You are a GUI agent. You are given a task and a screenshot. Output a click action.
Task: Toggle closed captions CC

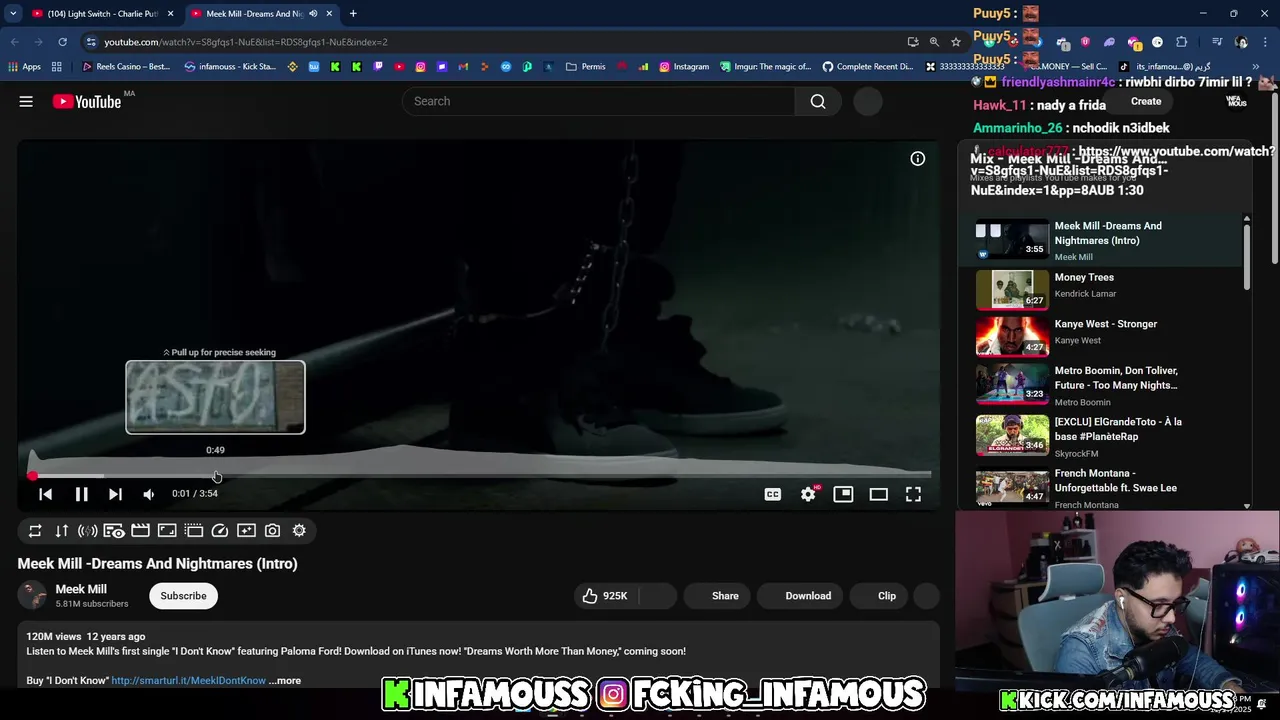773,494
